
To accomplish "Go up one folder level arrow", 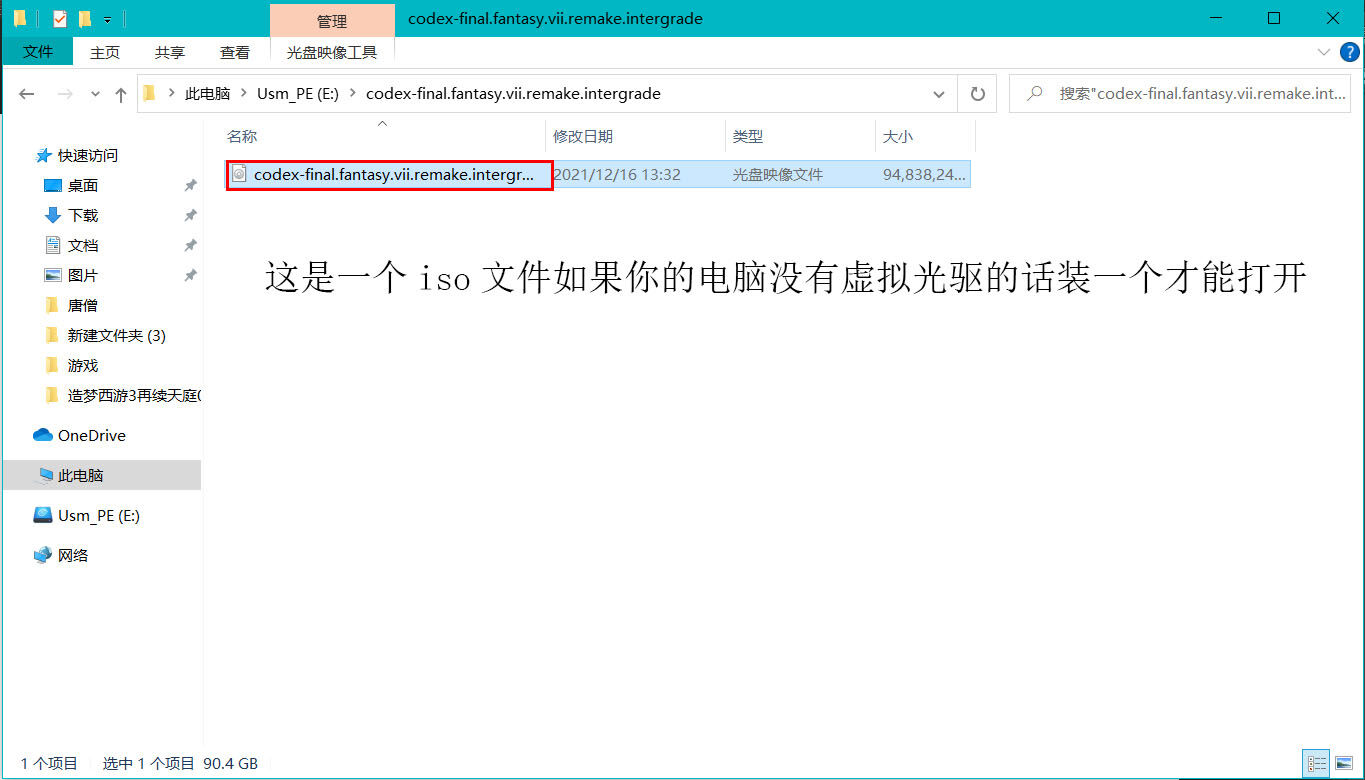I will point(121,94).
